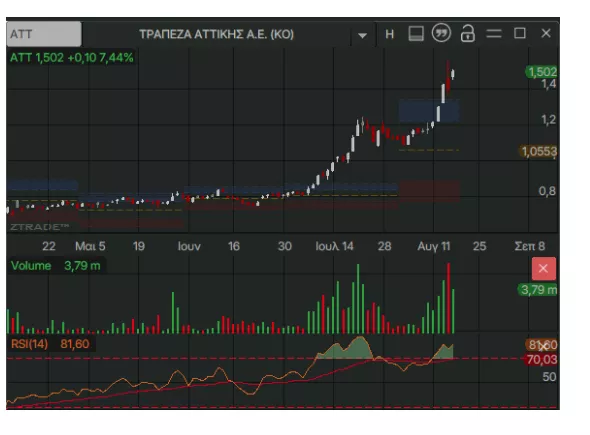This screenshot has width=590, height=435.
Task: Click the Σεπ 8 date axis label
Action: pos(529,246)
